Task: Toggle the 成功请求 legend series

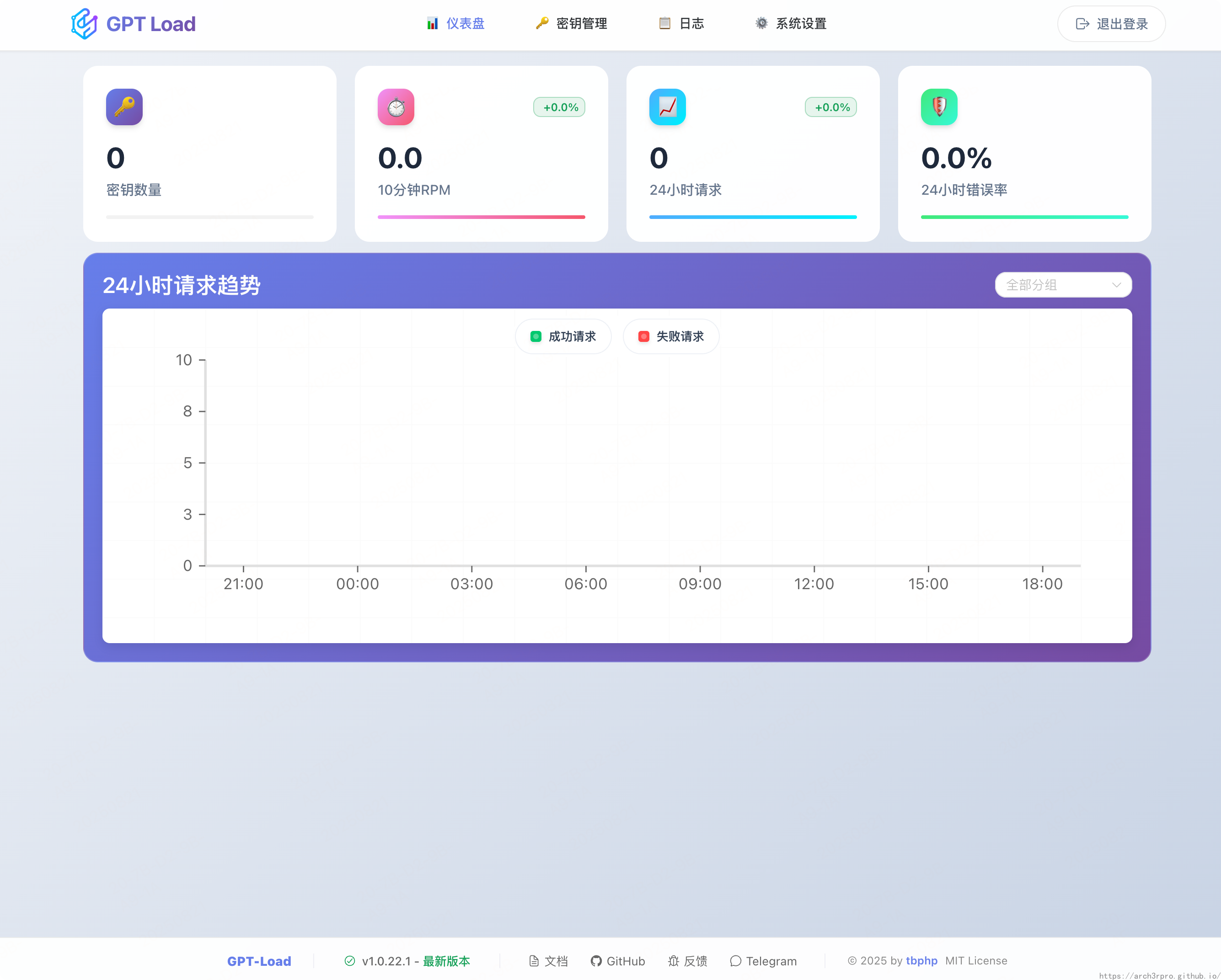Action: [x=563, y=336]
